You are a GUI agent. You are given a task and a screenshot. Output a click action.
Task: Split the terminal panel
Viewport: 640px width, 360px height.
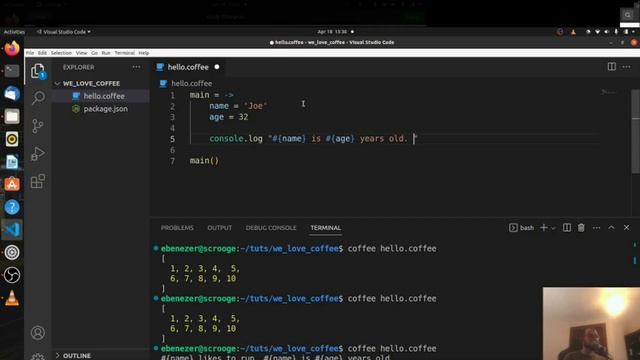(567, 227)
